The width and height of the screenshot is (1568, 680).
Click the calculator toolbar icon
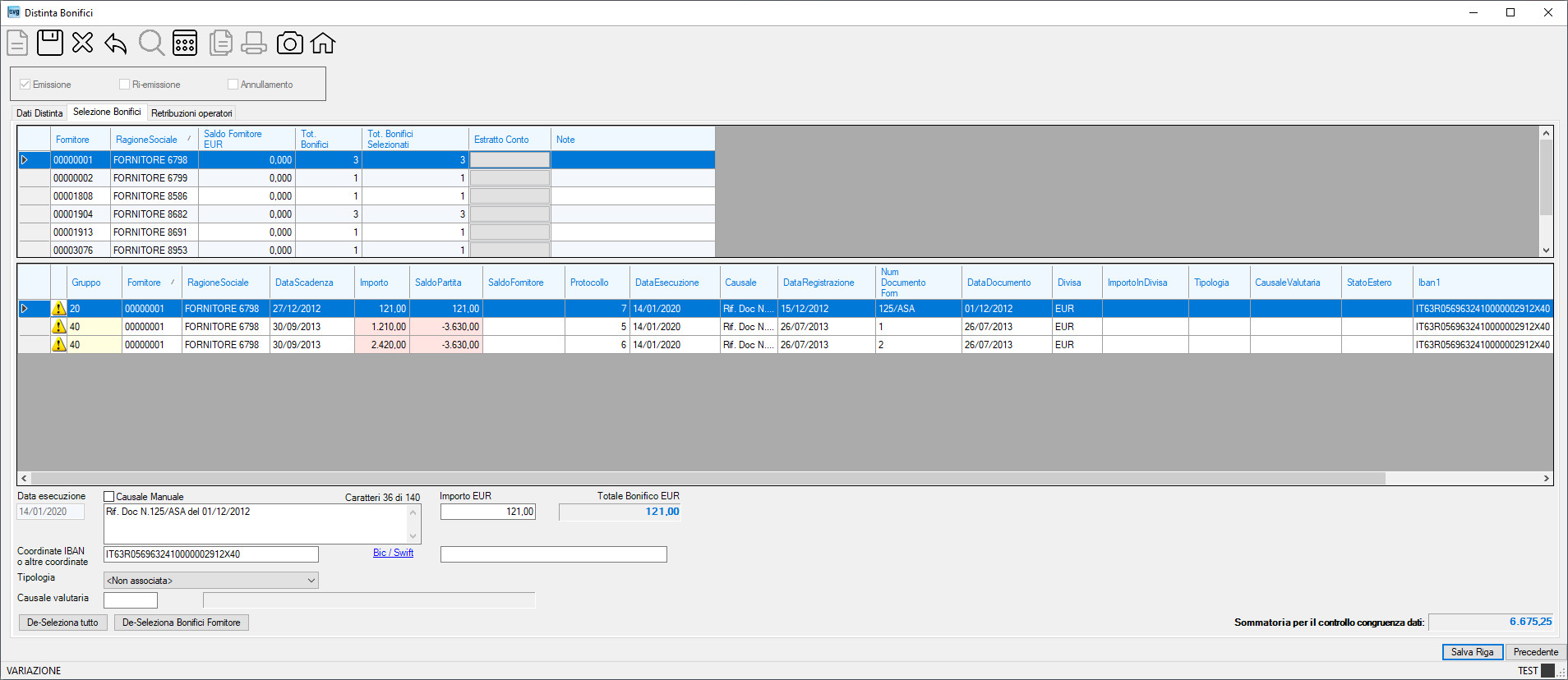tap(185, 43)
